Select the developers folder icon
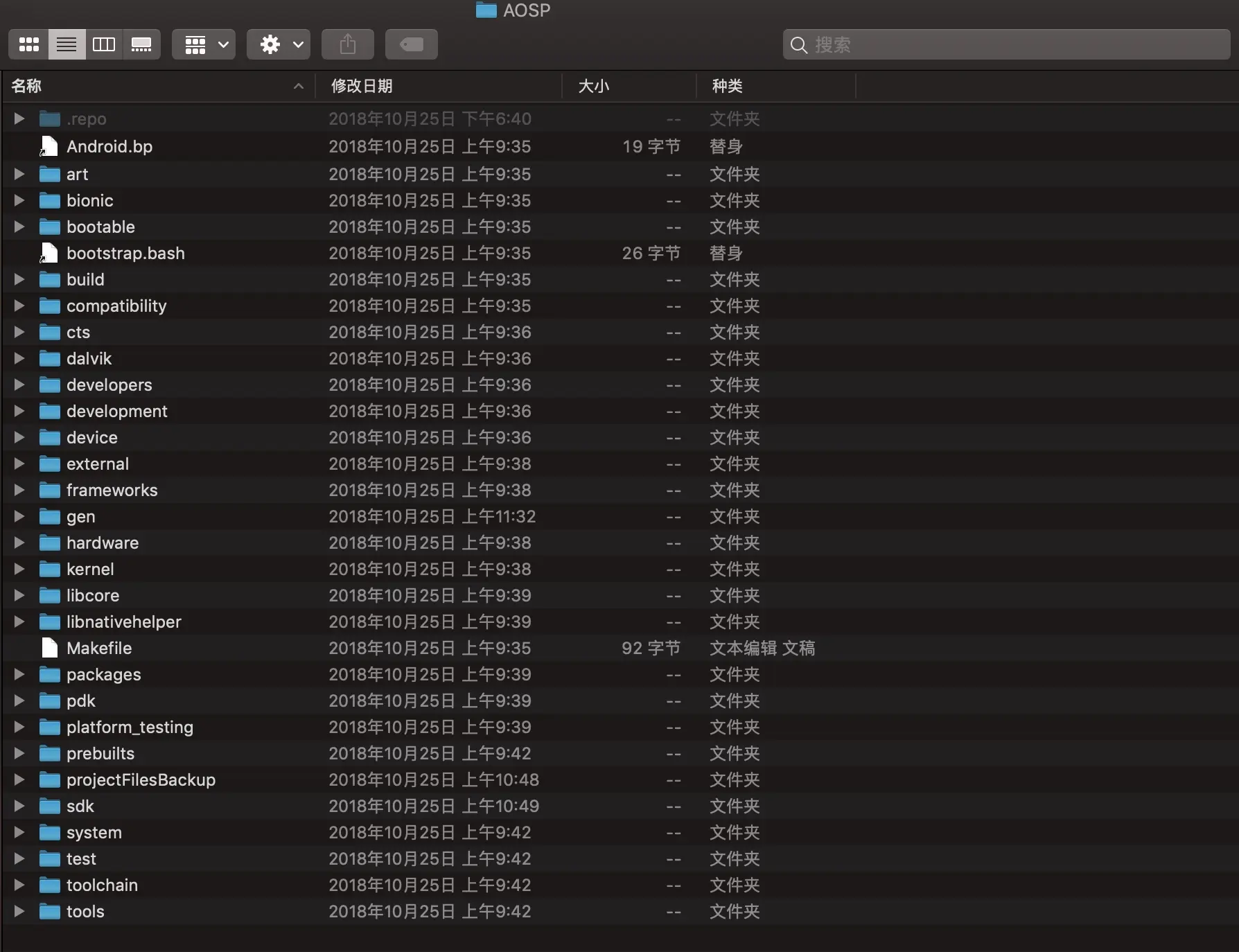The image size is (1239, 952). click(x=50, y=385)
